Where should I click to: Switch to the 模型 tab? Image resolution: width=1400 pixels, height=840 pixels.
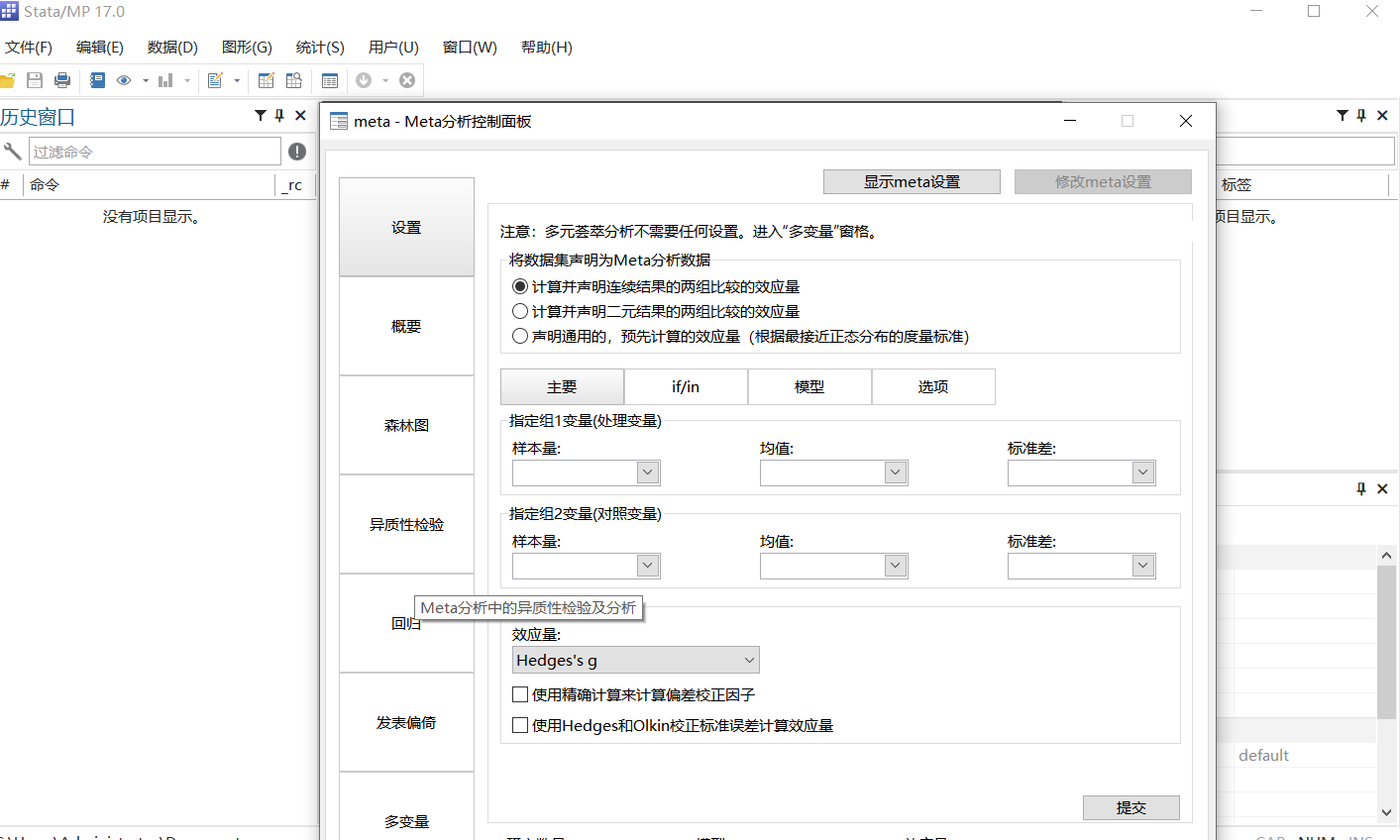click(x=809, y=386)
